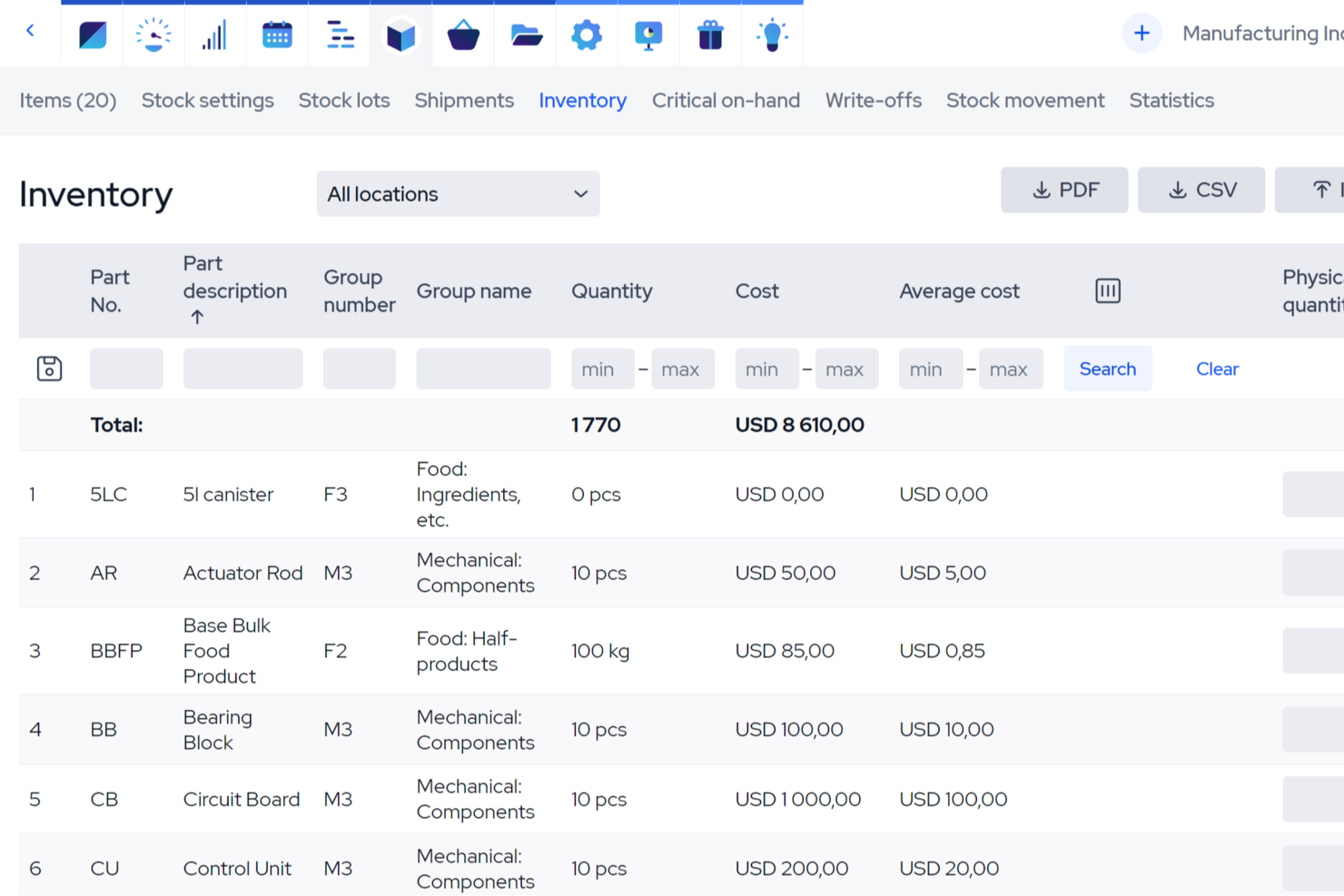Click the Clear filters link
Image resolution: width=1344 pixels, height=896 pixels.
[1217, 369]
